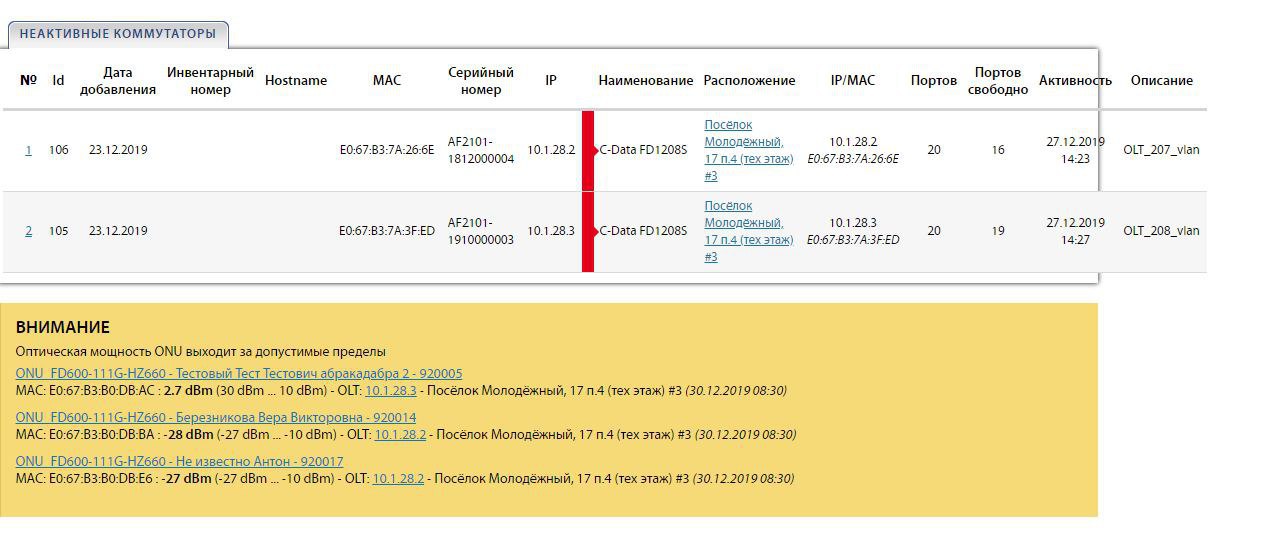Select description OLT_207_vlan
The image size is (1275, 541).
pyautogui.click(x=1162, y=150)
